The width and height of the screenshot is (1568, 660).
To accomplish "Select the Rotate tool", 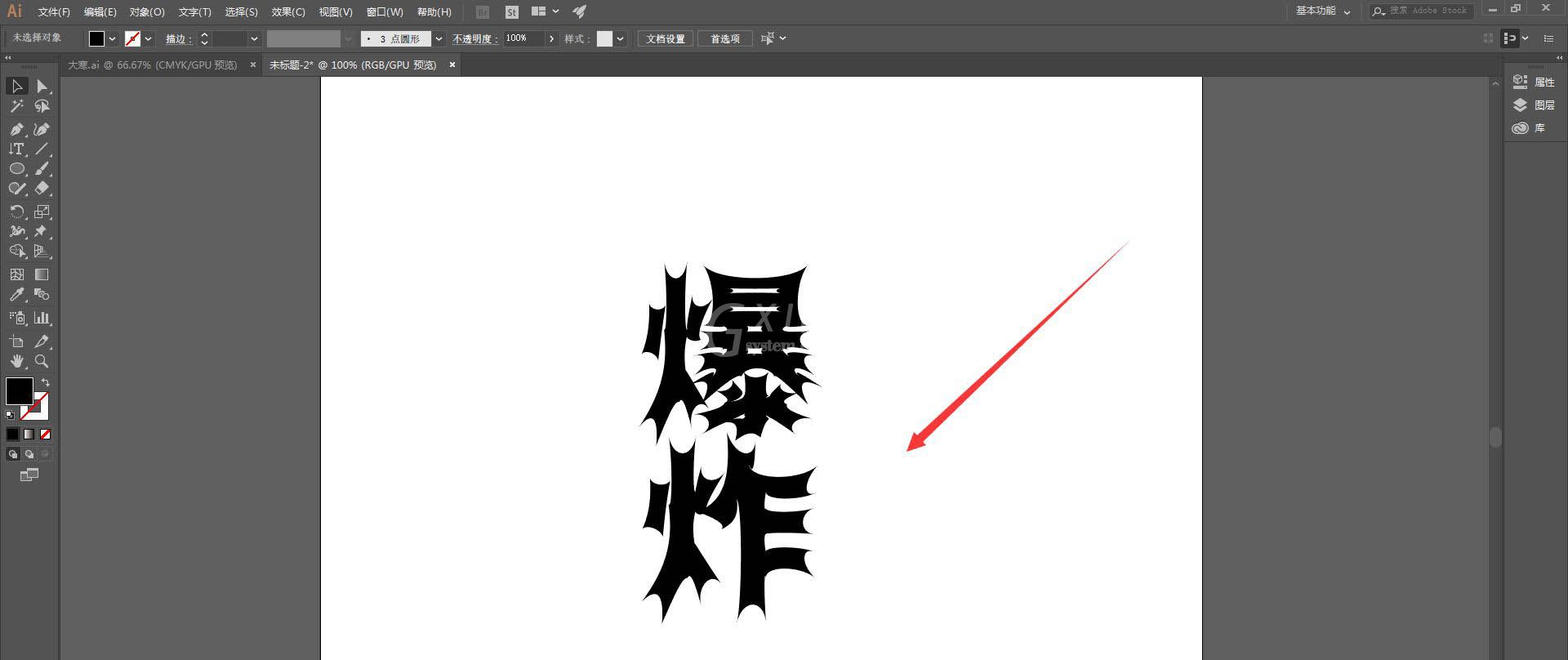I will 16,212.
